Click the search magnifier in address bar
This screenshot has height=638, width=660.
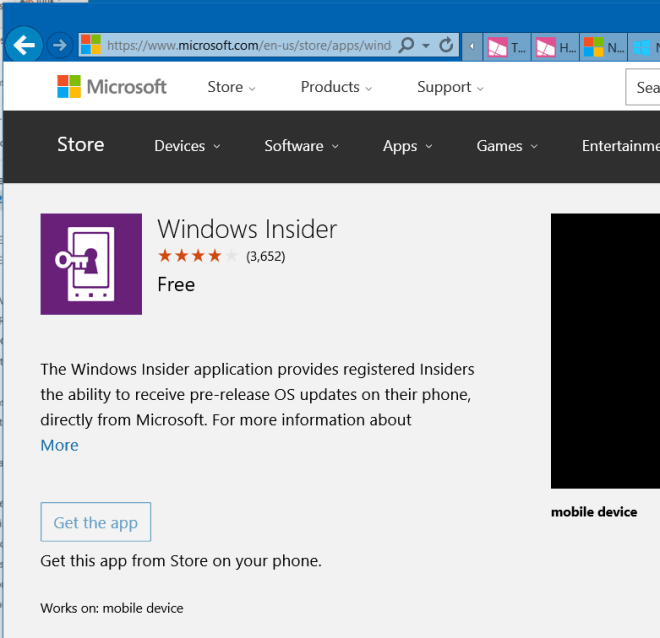[407, 45]
